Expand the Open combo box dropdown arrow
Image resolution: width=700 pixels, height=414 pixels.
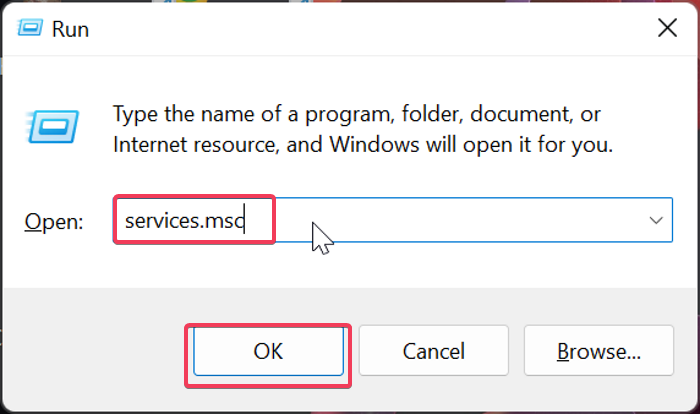point(656,219)
